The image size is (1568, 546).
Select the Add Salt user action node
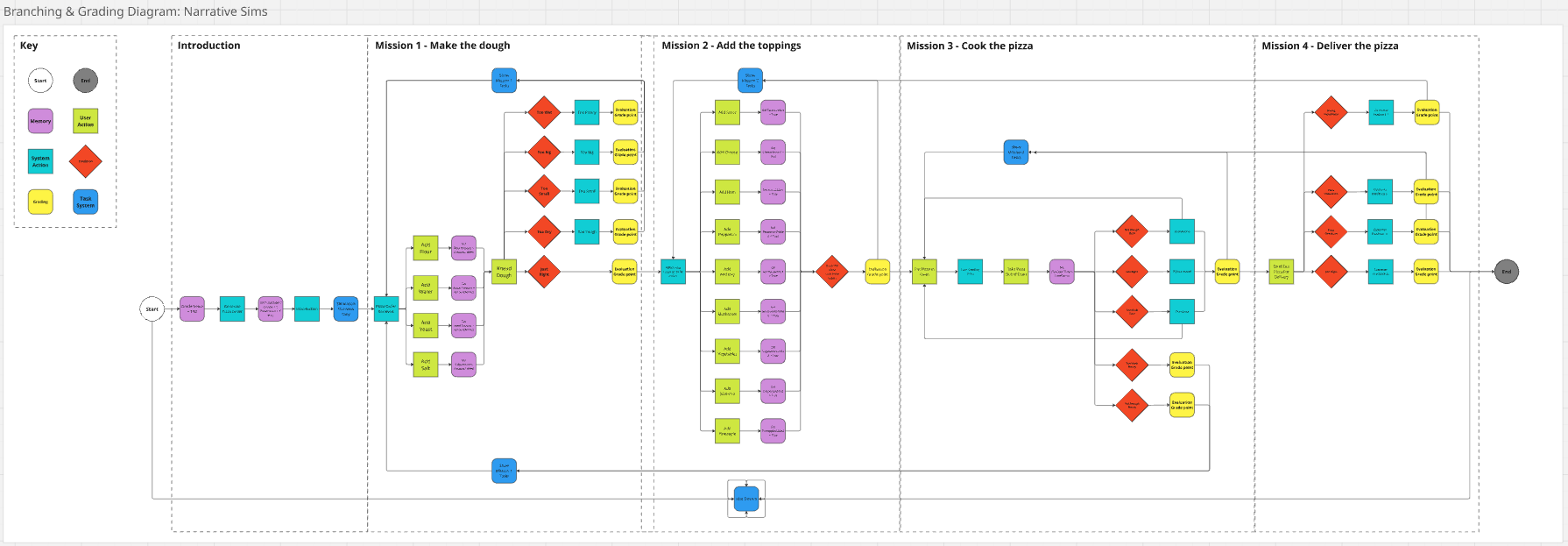click(426, 365)
